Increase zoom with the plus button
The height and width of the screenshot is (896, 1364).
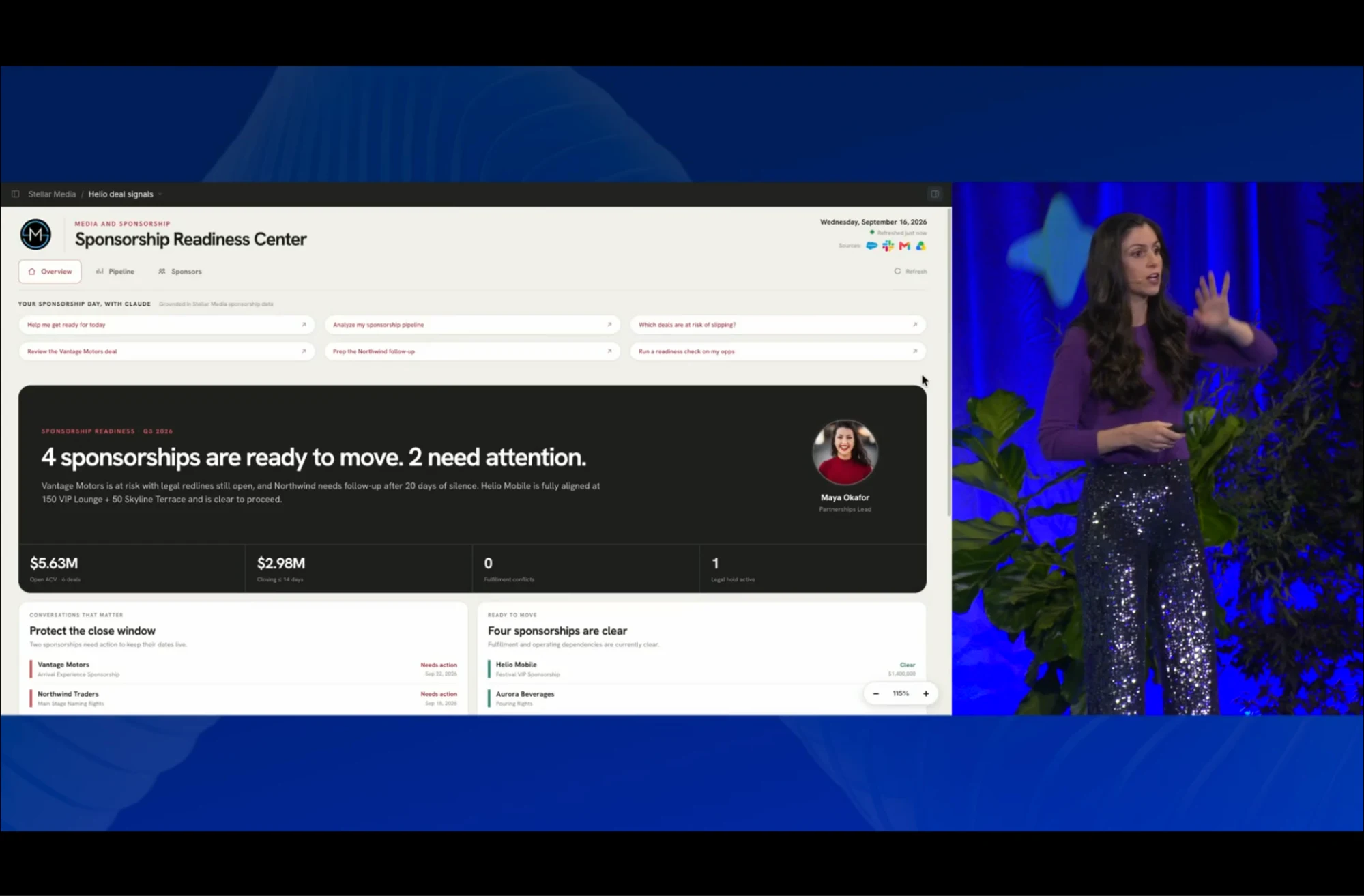(x=926, y=693)
